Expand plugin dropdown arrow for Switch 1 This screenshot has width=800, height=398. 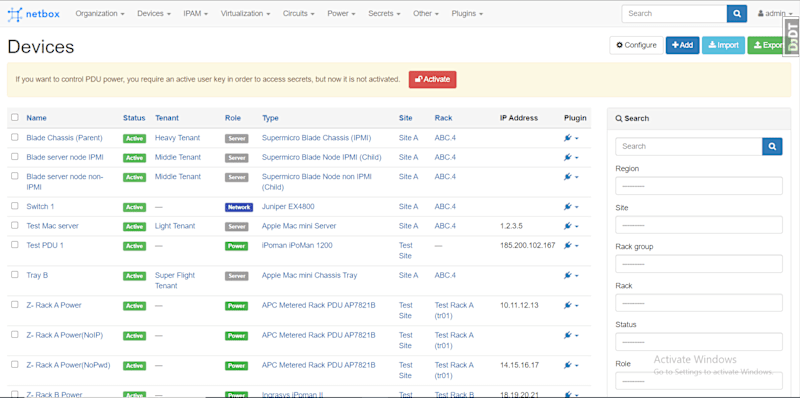click(577, 207)
